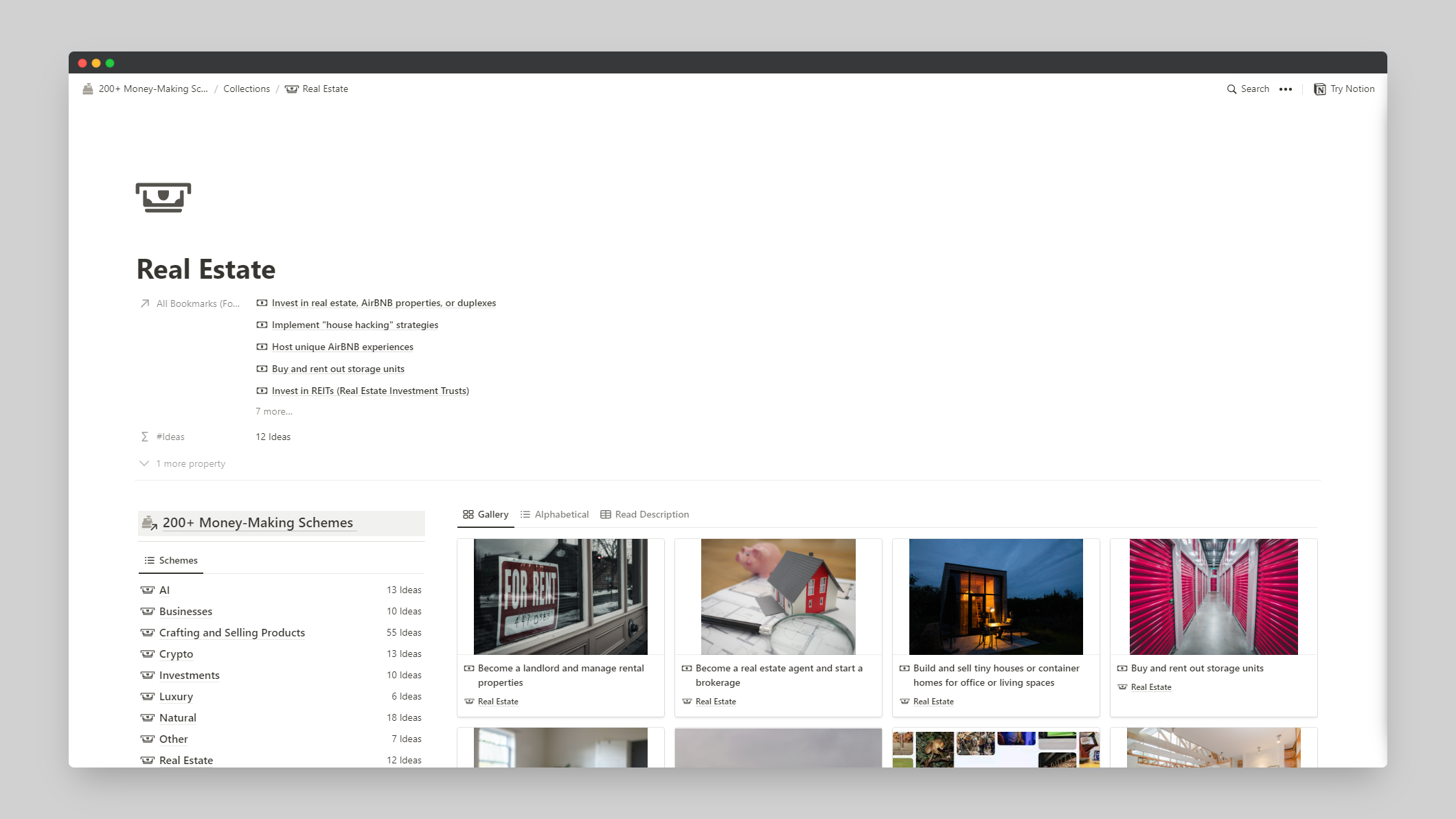This screenshot has height=819, width=1456.
Task: Open the three-dots more options menu
Action: coord(1286,89)
